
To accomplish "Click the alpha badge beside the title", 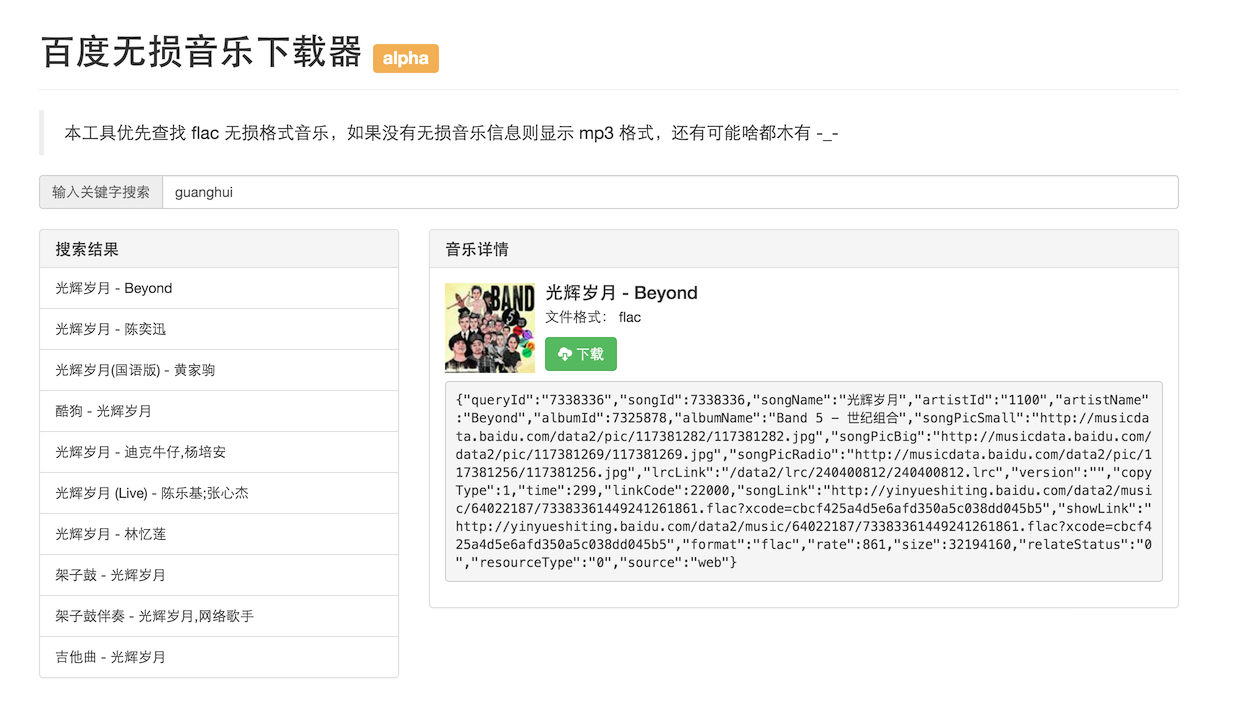I will coord(406,58).
